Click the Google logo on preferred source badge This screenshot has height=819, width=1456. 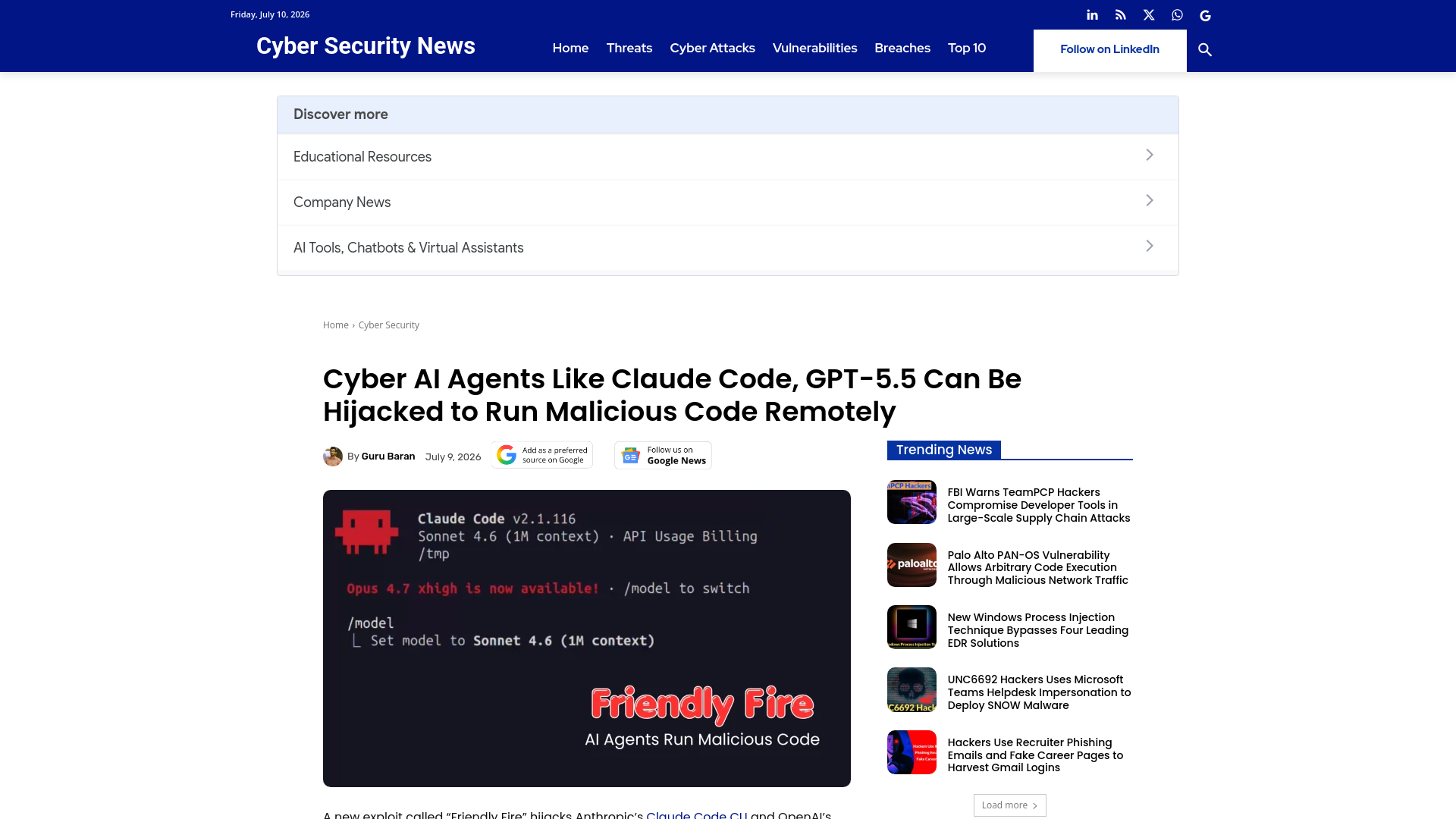pos(507,455)
